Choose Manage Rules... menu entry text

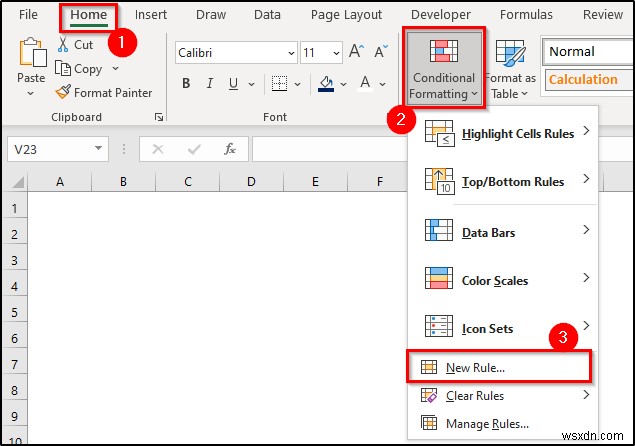[487, 424]
